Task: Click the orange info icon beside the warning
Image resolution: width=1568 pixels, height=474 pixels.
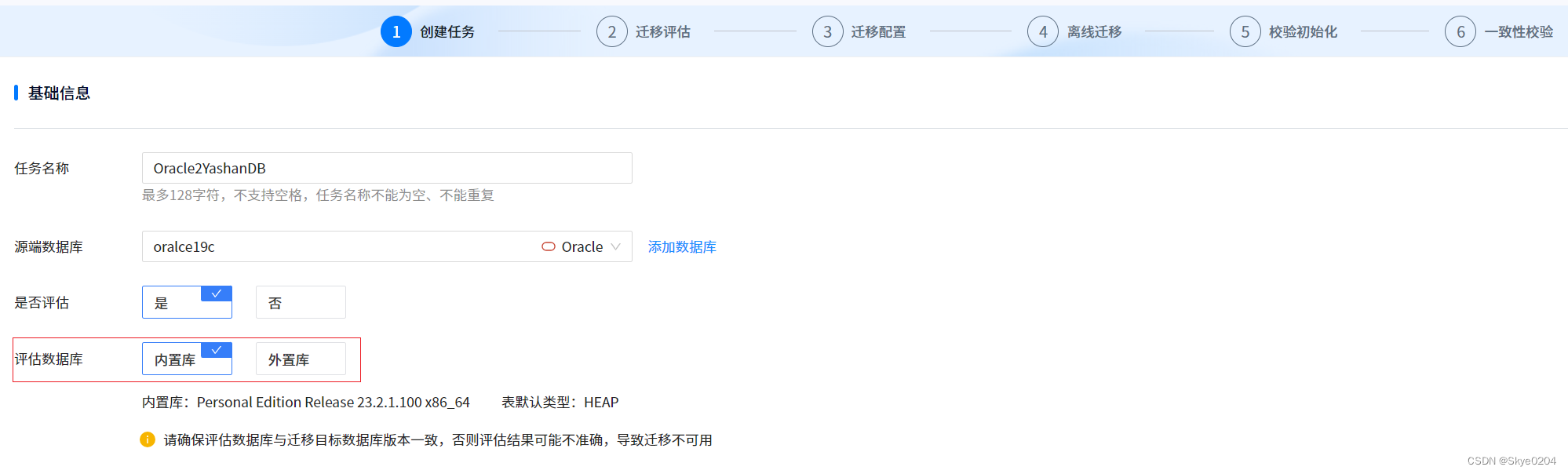Action: 148,439
